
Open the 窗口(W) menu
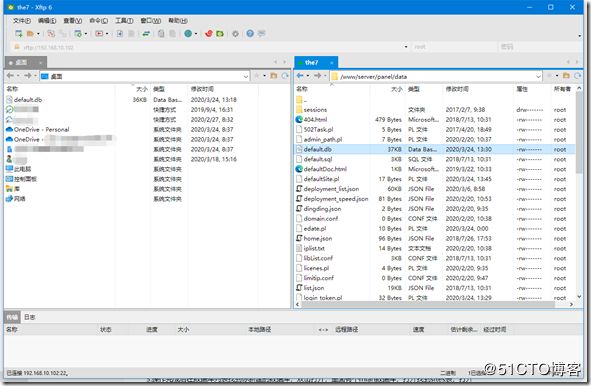(x=150, y=20)
